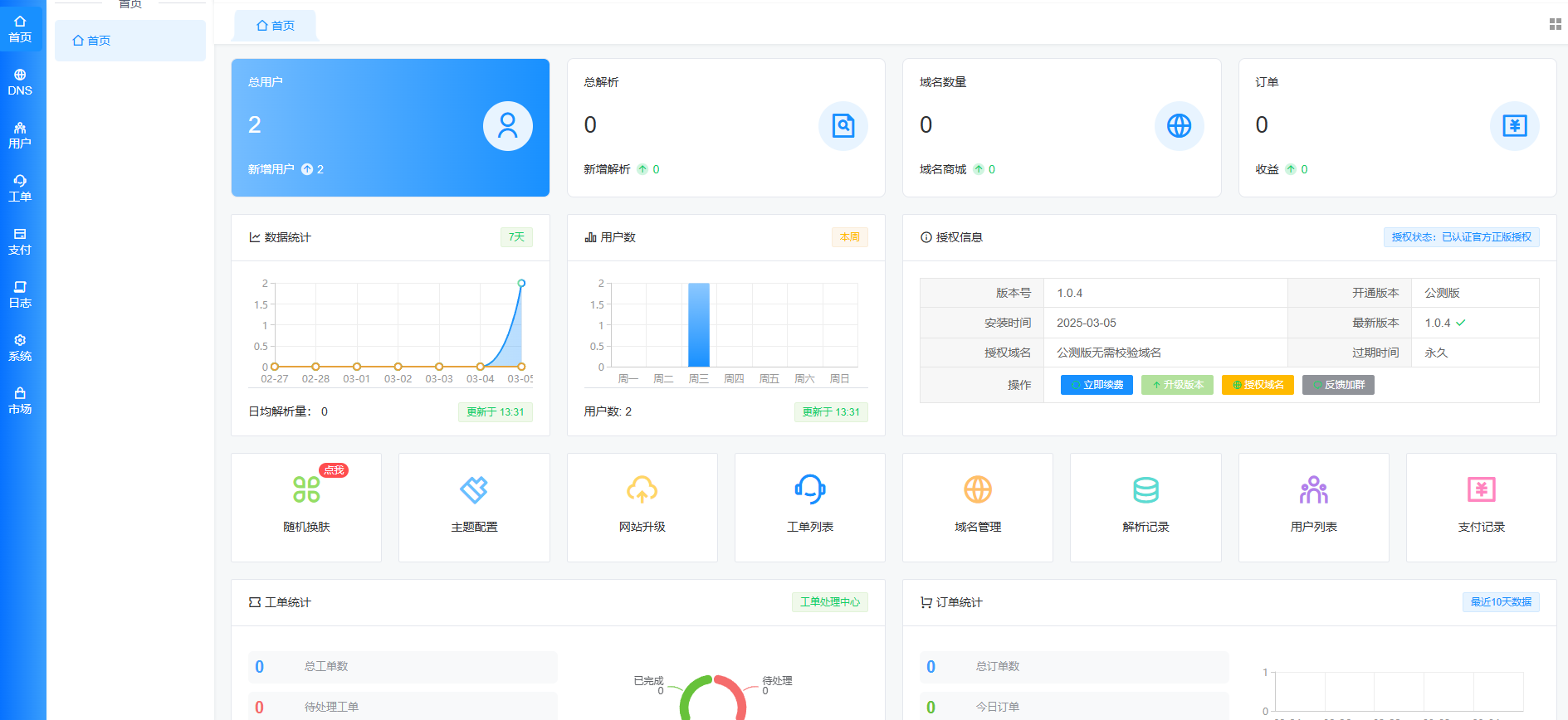Click the 点我 red badge

334,470
